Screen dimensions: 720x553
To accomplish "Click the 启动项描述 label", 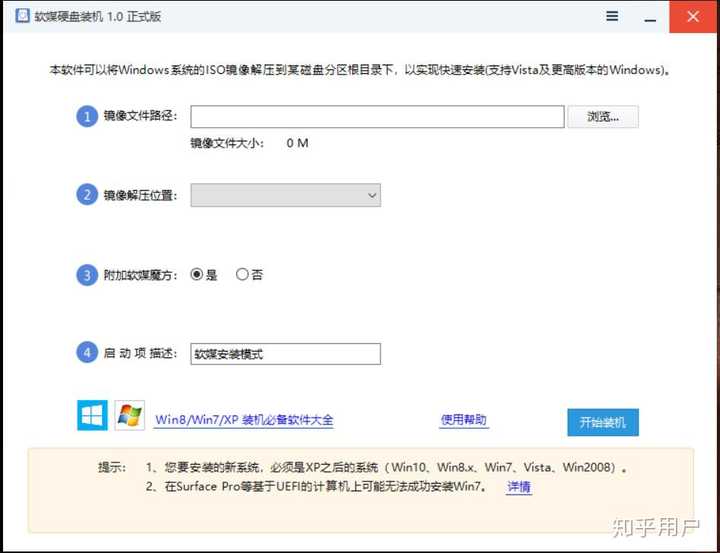I will (141, 353).
